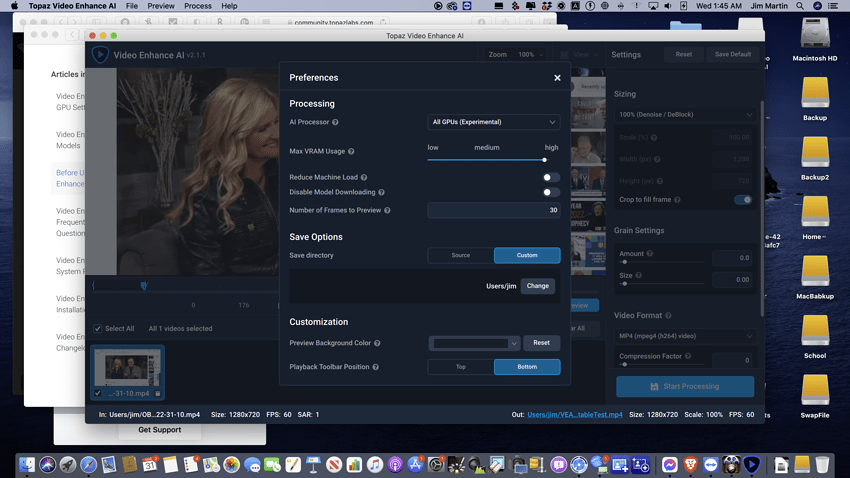Launch Safari from the Dock
This screenshot has width=850, height=478.
[x=88, y=464]
